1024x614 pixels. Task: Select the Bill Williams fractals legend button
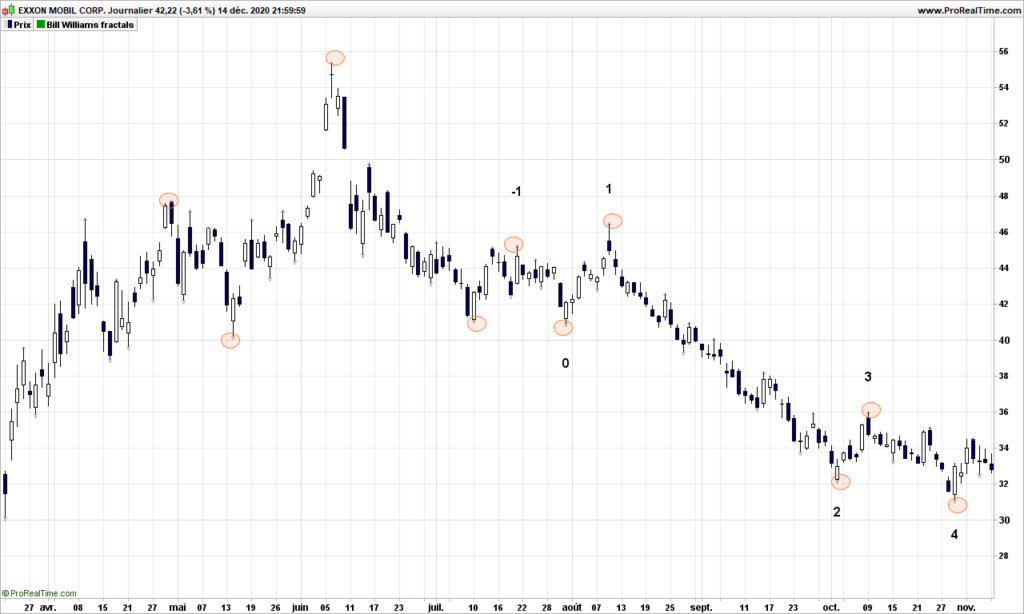tap(86, 25)
